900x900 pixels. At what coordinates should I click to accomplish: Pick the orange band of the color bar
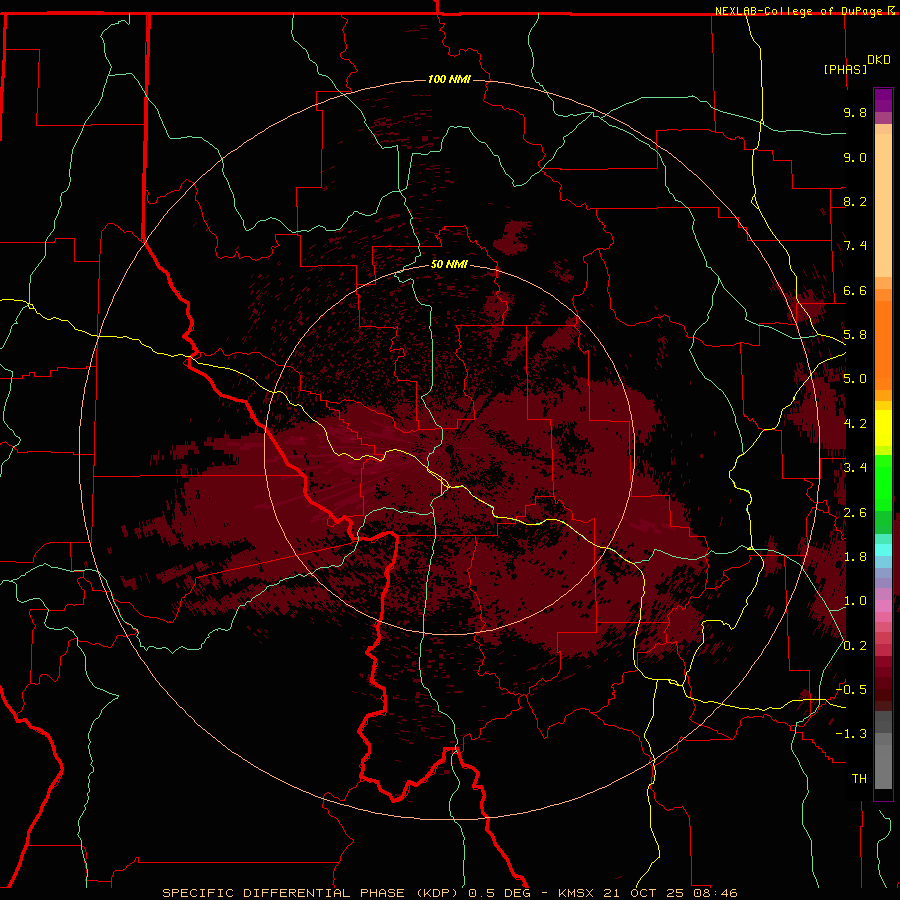[883, 344]
